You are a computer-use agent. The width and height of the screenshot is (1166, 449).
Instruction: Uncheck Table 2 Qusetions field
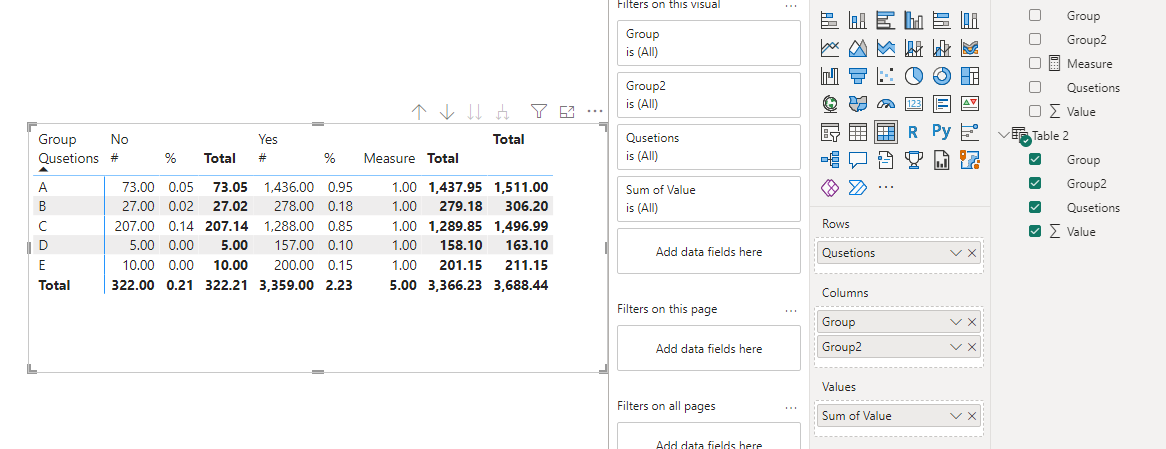point(1035,207)
